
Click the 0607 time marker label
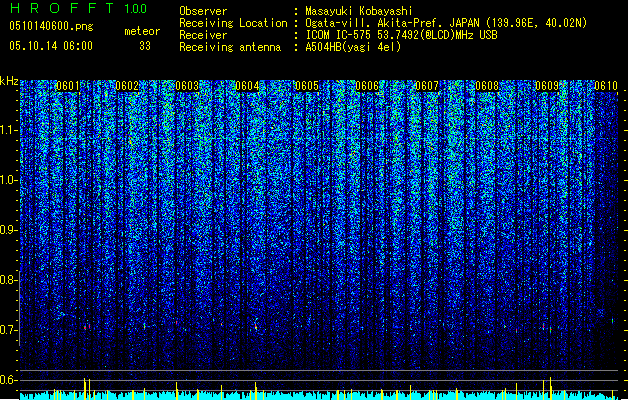427,86
